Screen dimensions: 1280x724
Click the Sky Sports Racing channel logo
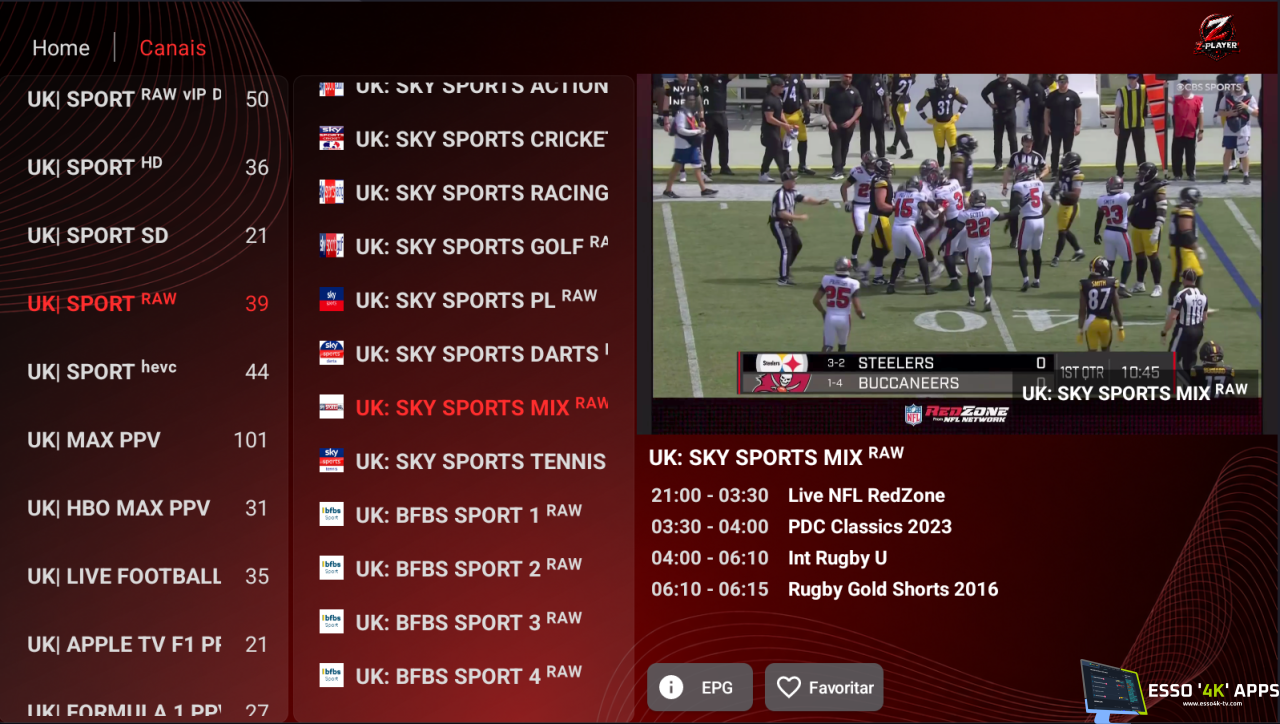click(x=331, y=192)
